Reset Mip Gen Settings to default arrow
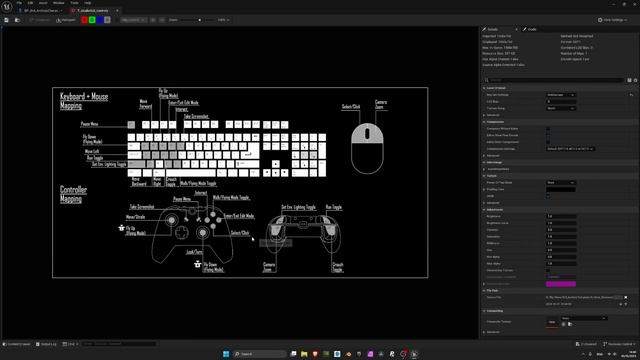 click(x=631, y=95)
